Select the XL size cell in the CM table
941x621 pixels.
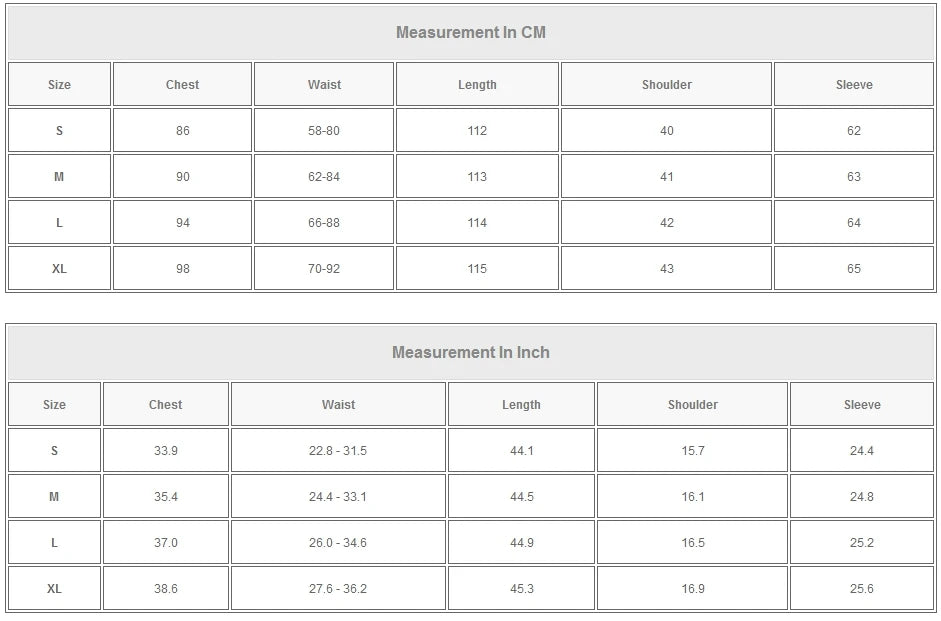coord(59,269)
